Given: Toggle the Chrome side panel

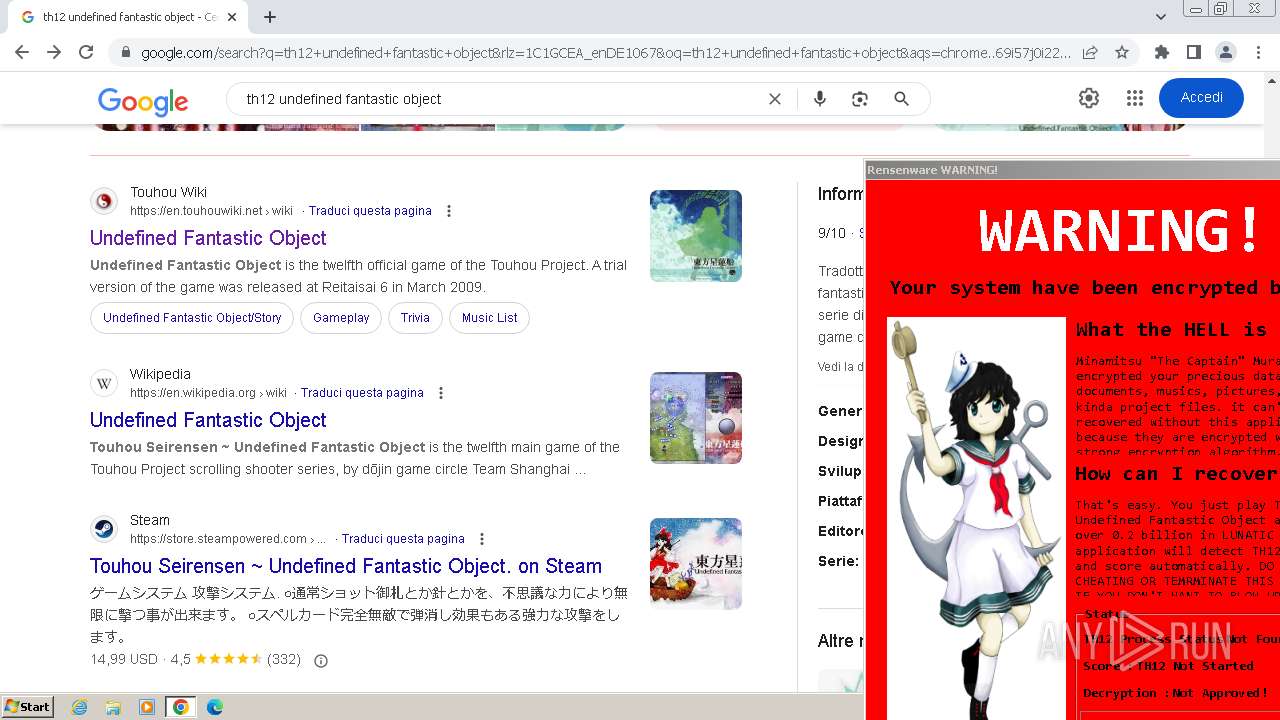Looking at the screenshot, I should (1194, 53).
